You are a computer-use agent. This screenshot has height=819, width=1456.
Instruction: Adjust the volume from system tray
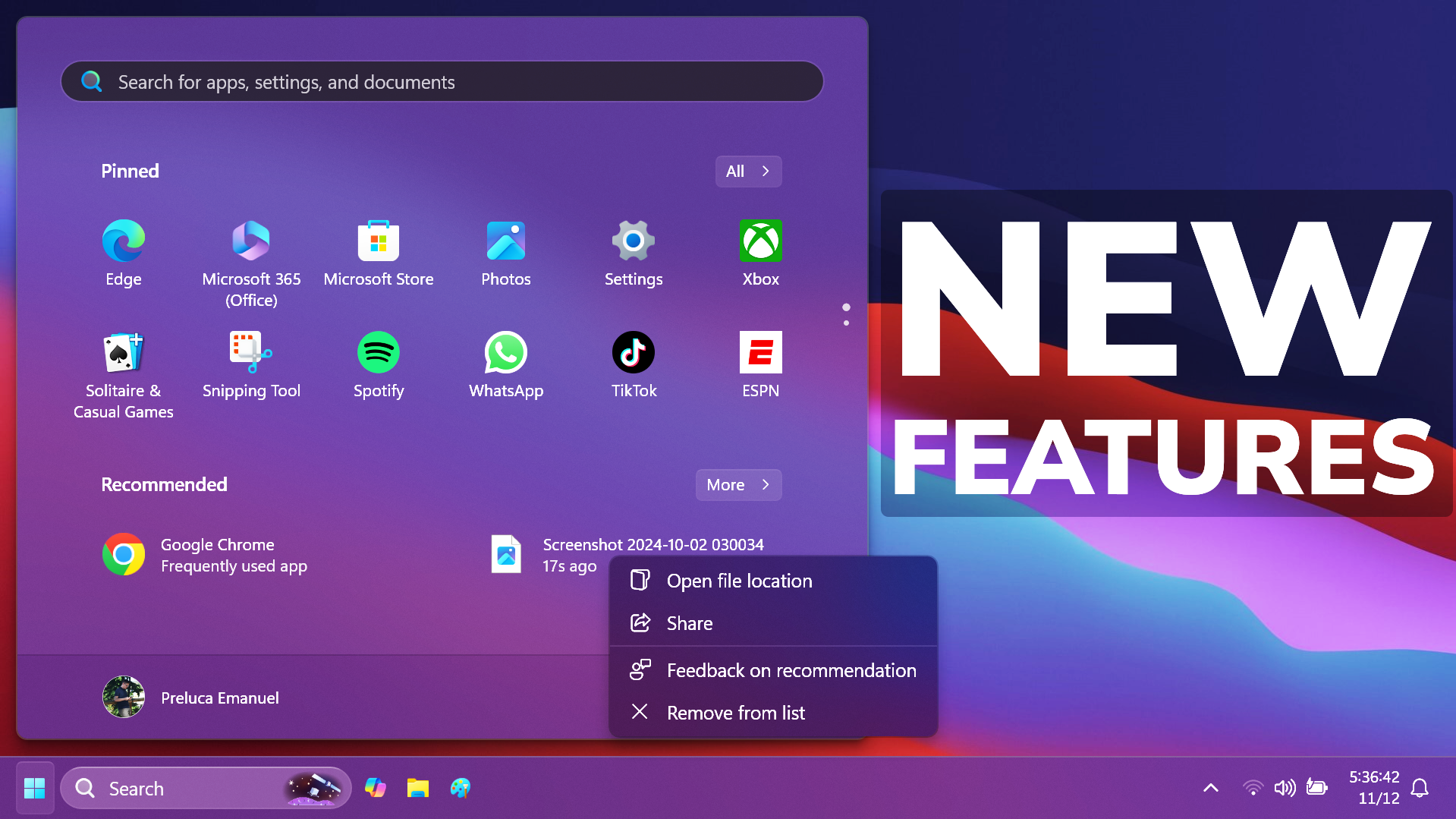1285,787
